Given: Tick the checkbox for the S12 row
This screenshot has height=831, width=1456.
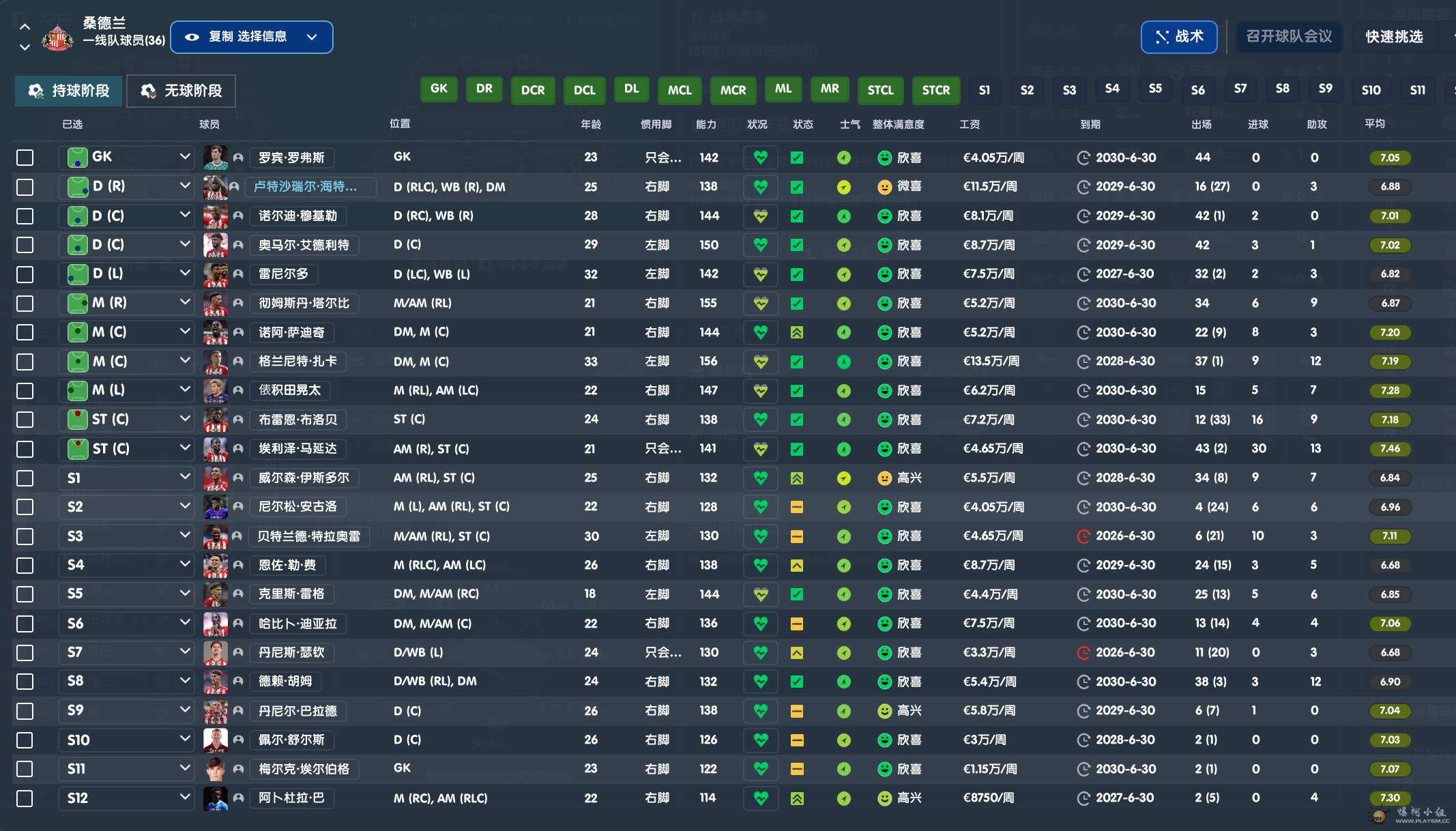Looking at the screenshot, I should [x=25, y=798].
